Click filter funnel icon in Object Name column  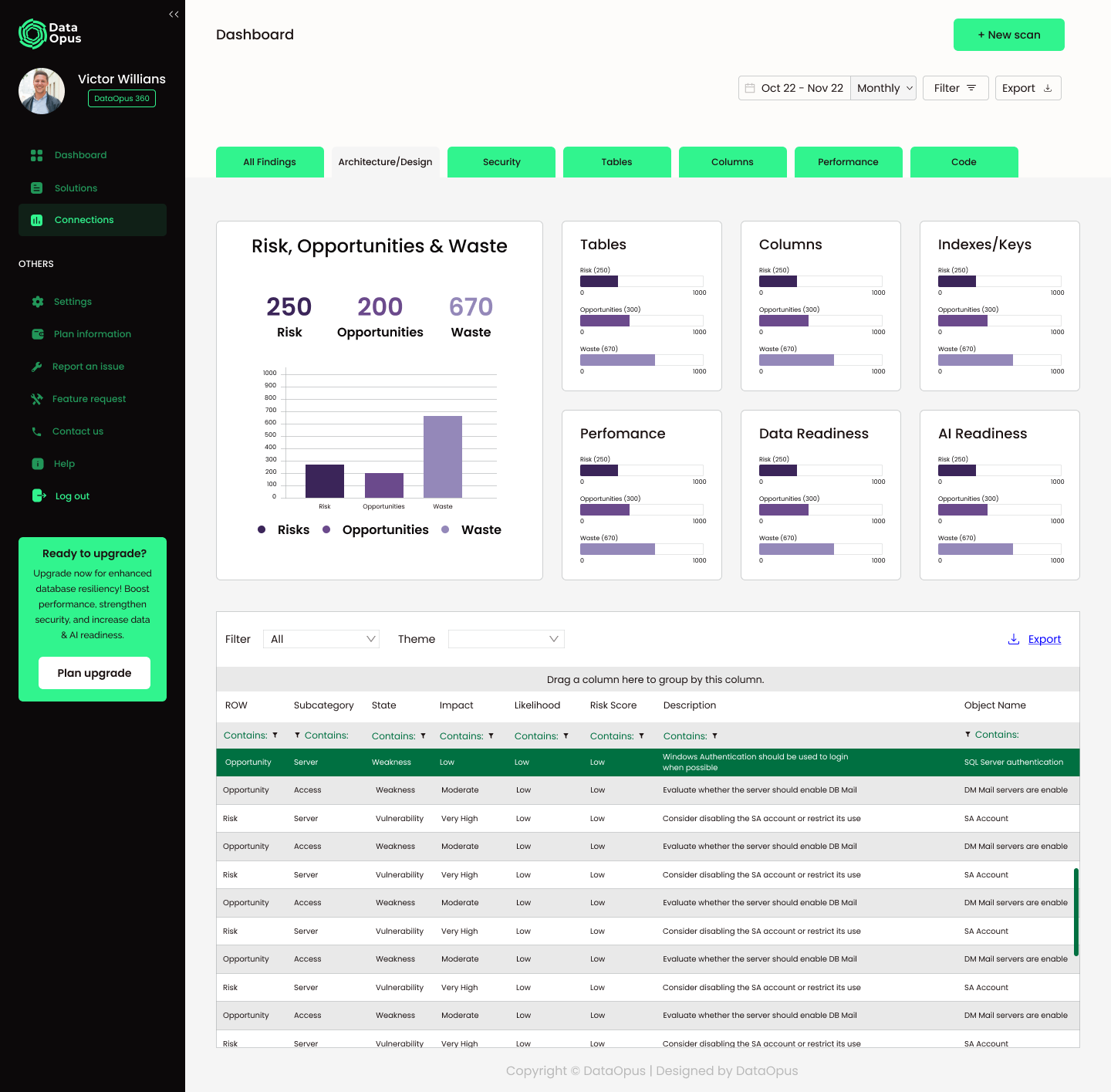(967, 735)
